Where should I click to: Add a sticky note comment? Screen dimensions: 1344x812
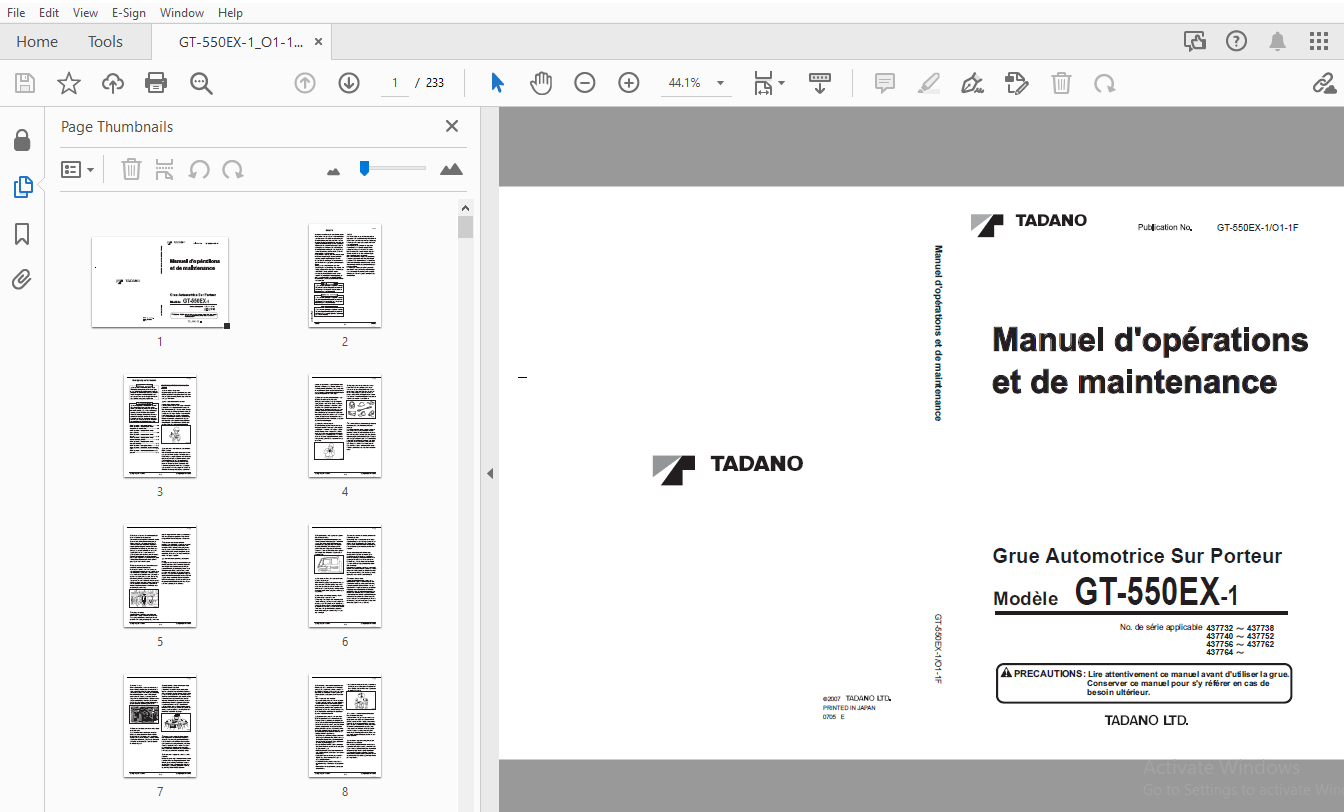(x=885, y=83)
